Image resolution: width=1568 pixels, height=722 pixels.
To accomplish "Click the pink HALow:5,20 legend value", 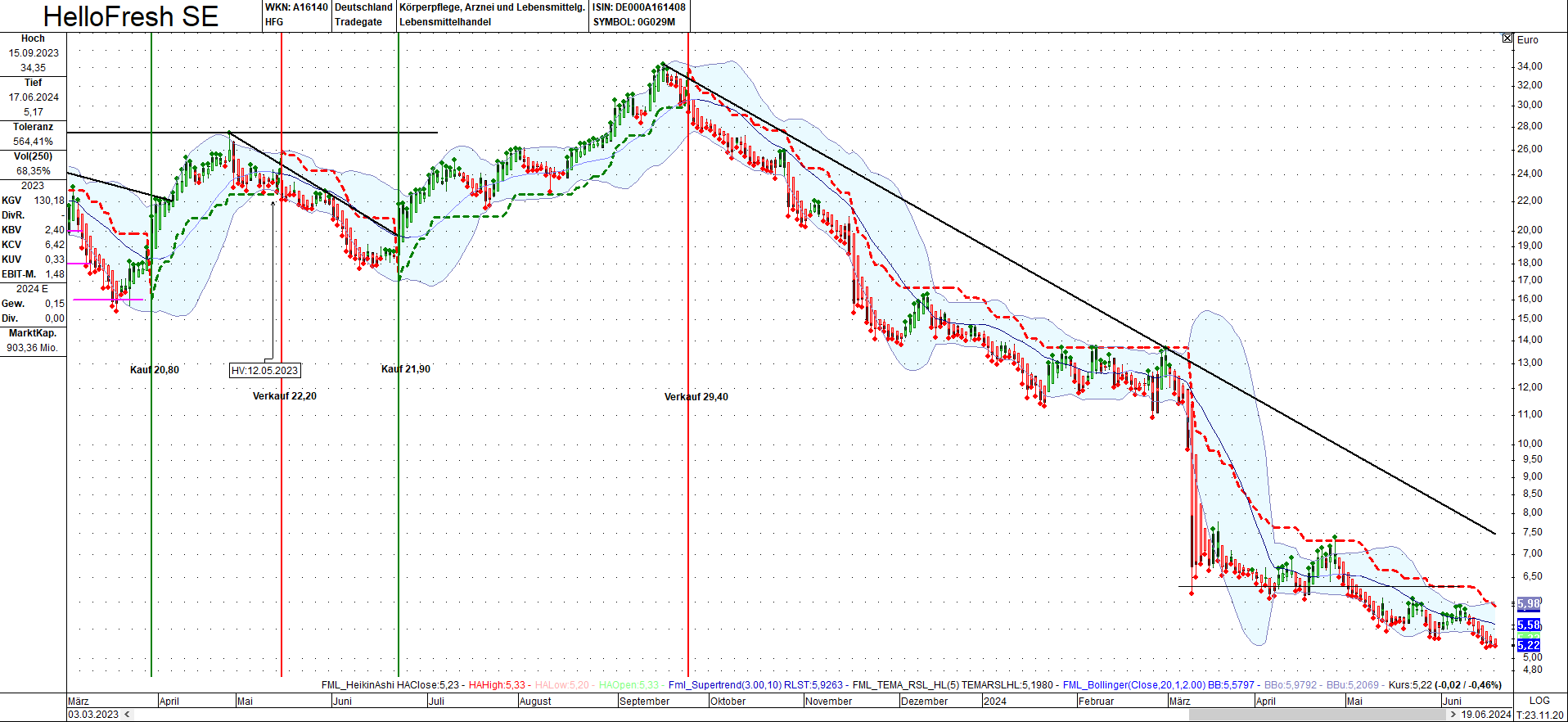I will click(561, 685).
